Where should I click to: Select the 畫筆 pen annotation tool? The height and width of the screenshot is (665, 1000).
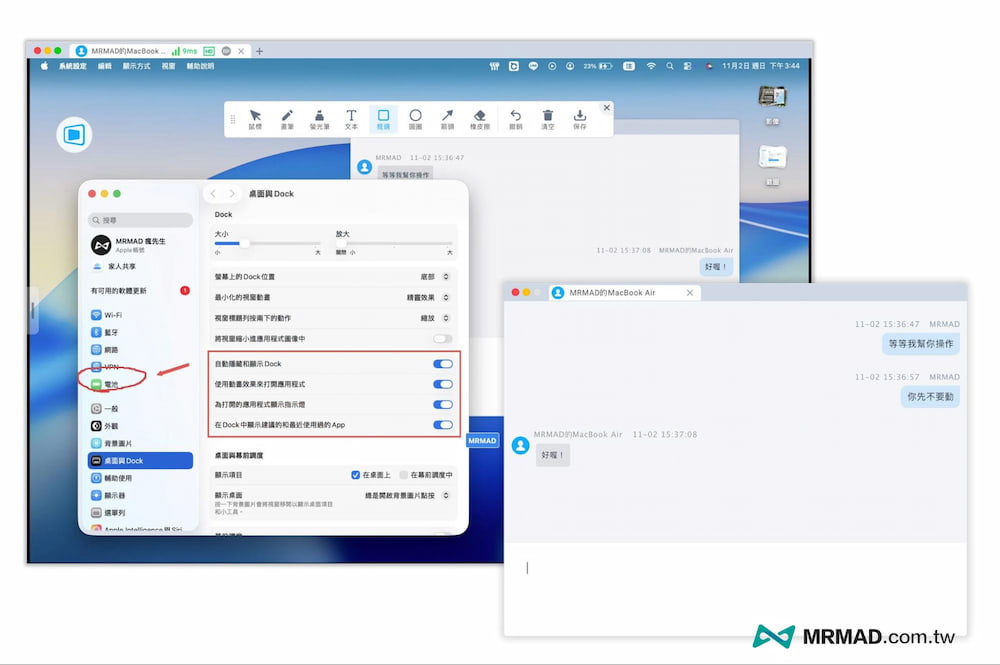287,119
